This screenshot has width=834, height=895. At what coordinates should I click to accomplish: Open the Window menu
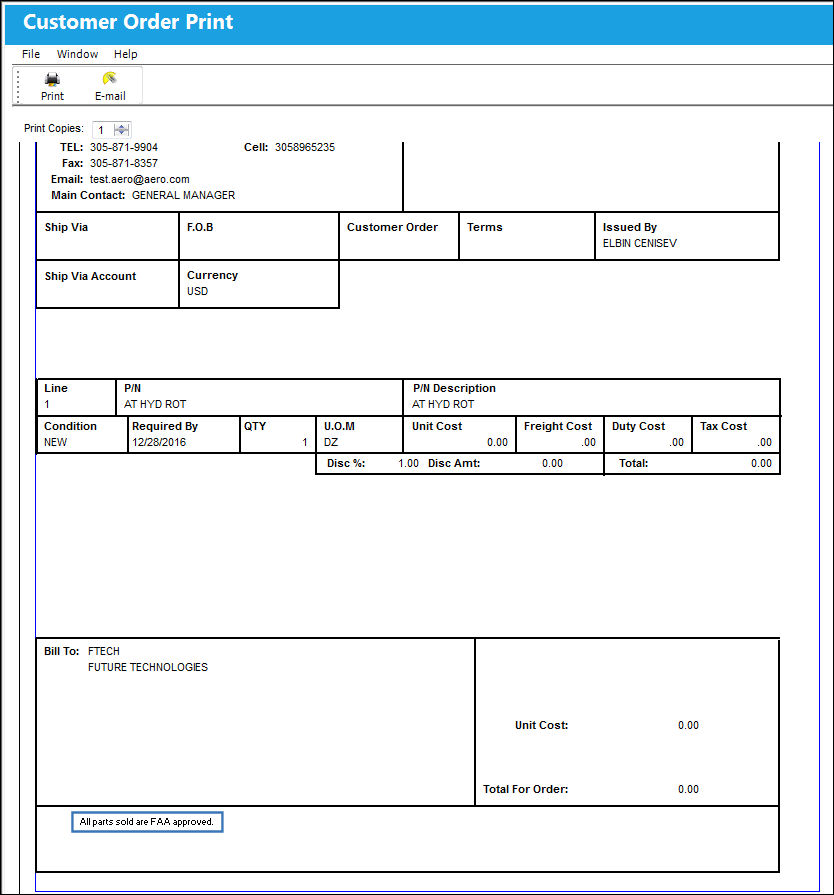click(x=77, y=54)
